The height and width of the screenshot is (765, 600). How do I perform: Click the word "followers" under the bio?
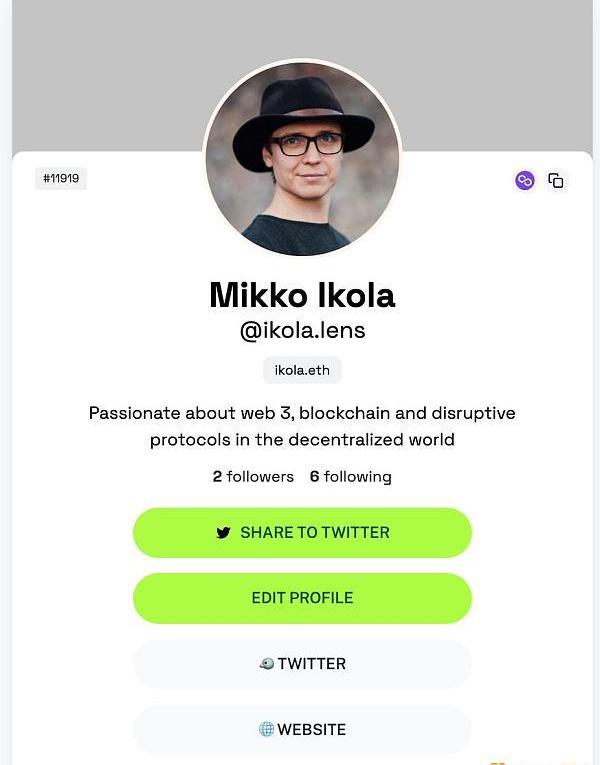coord(260,476)
